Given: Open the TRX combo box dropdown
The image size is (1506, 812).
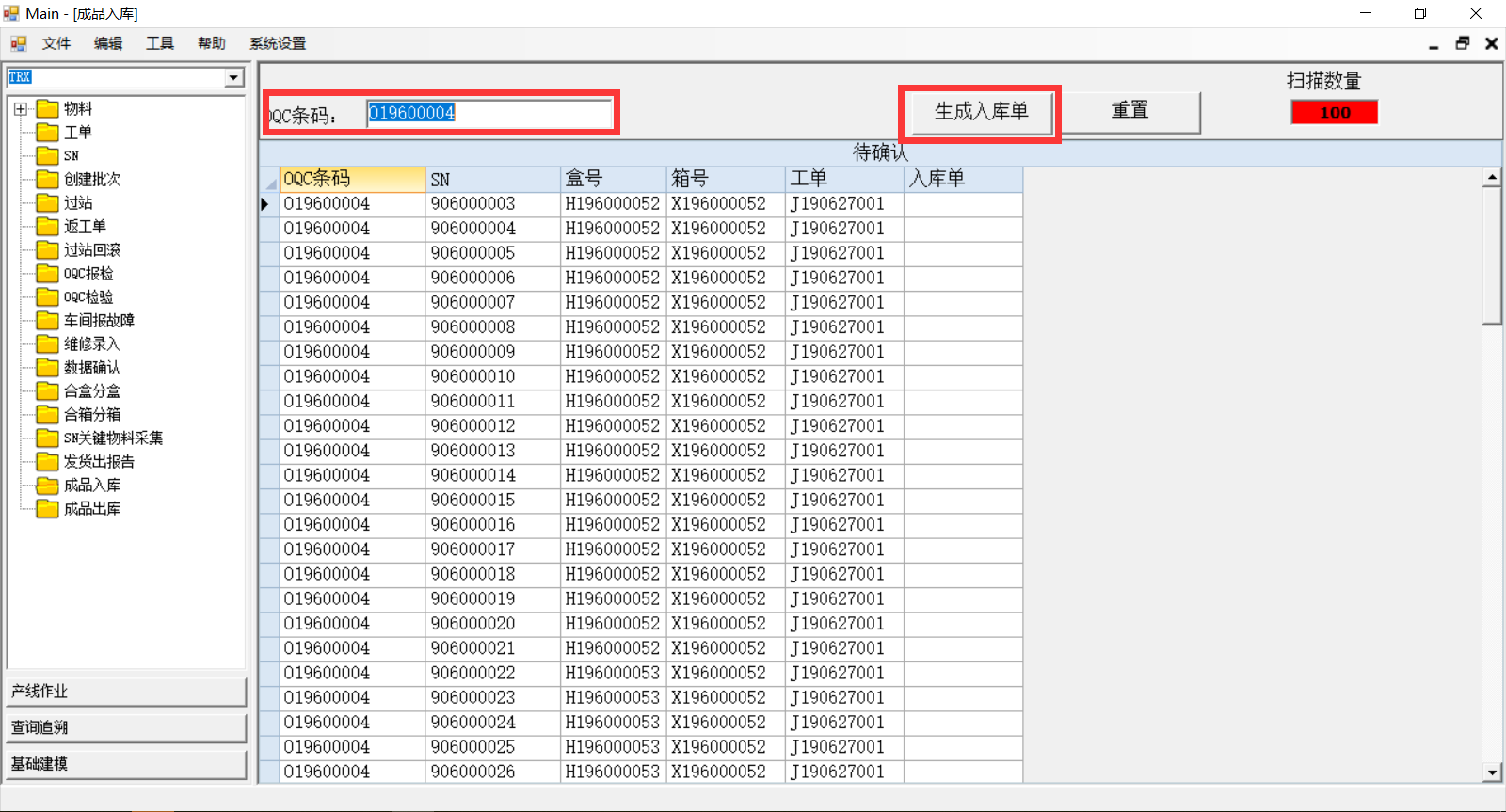Looking at the screenshot, I should pyautogui.click(x=233, y=77).
